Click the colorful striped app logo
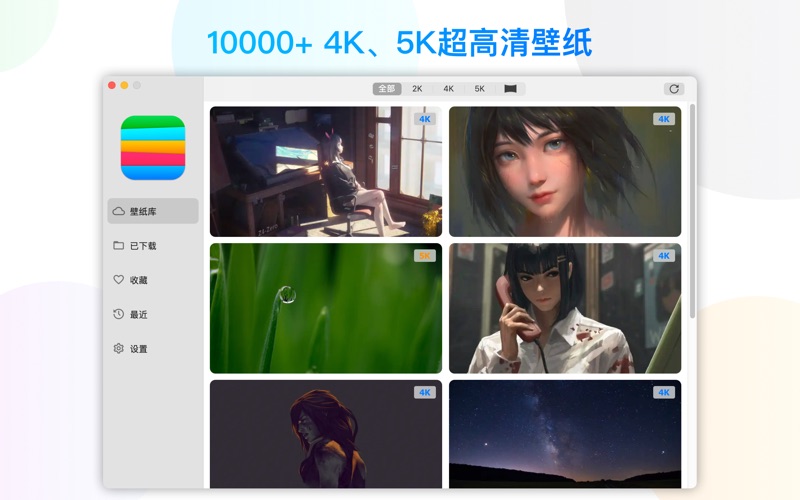Image resolution: width=800 pixels, height=500 pixels. coord(153,148)
